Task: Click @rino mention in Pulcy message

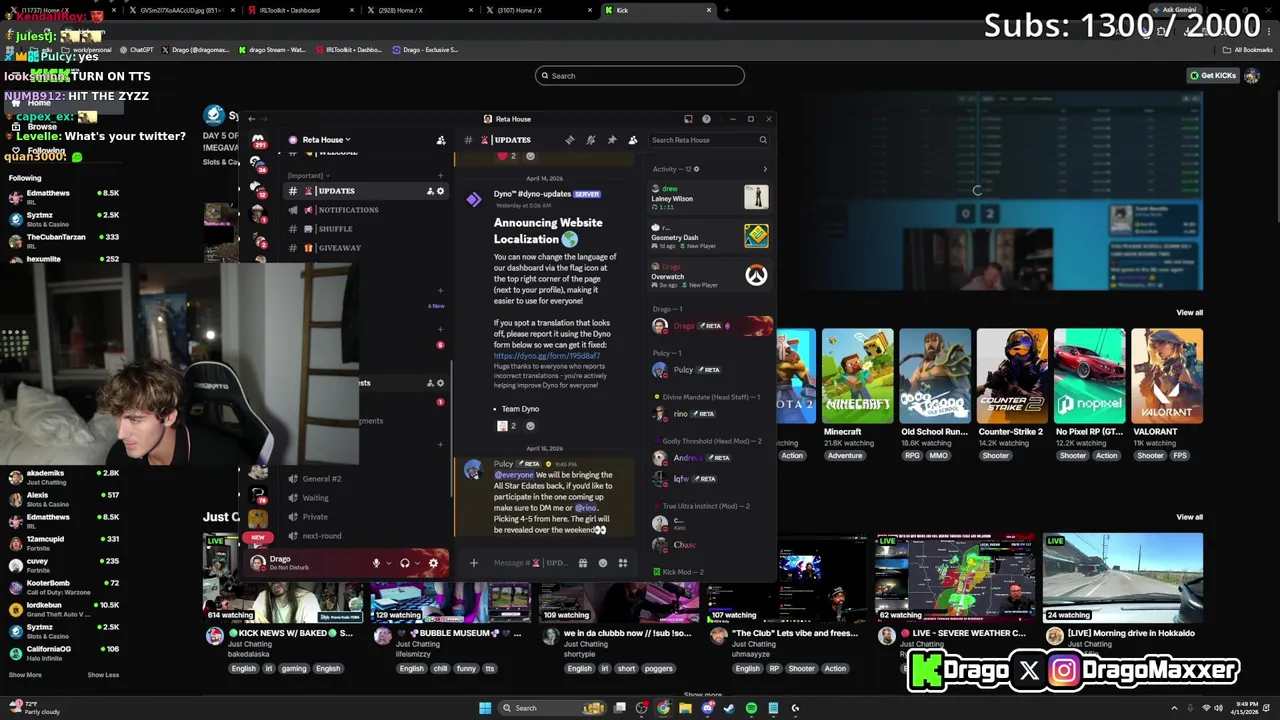Action: 585,508
